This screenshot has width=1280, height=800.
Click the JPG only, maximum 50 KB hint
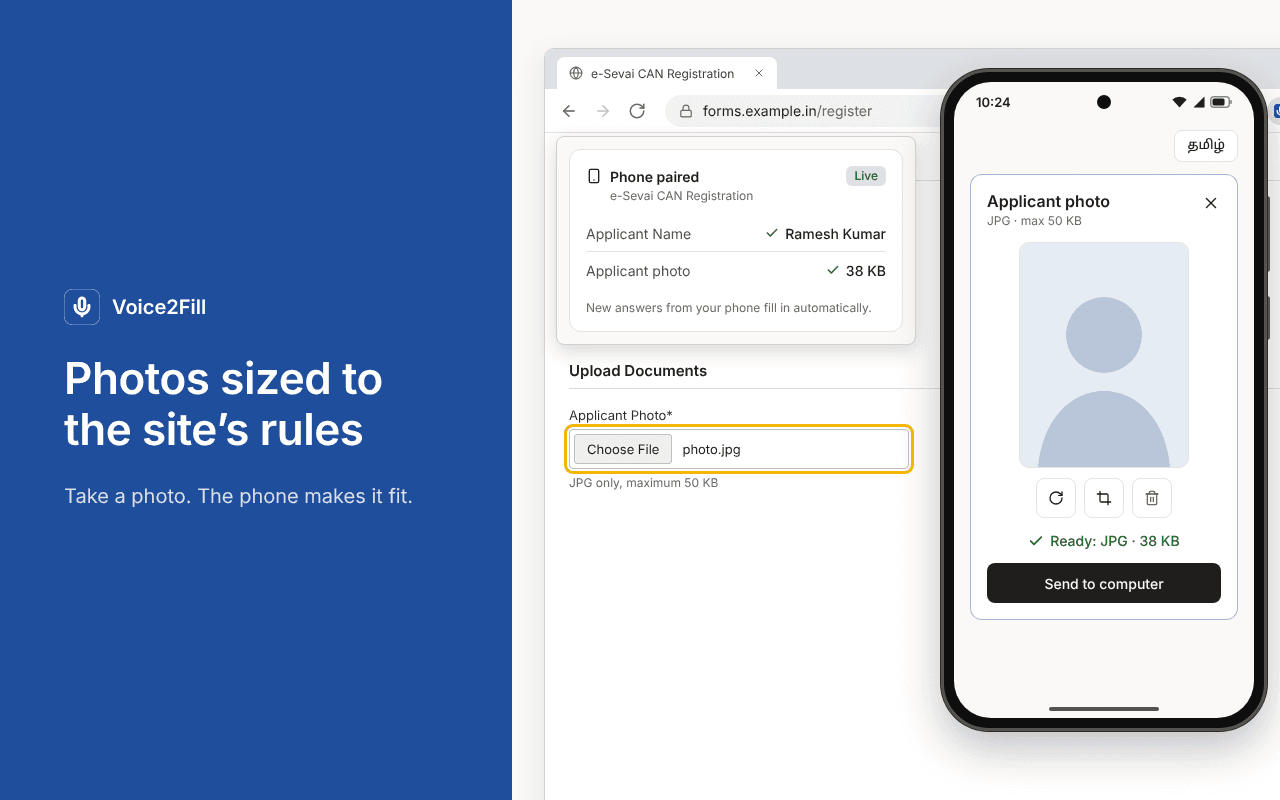click(x=644, y=483)
